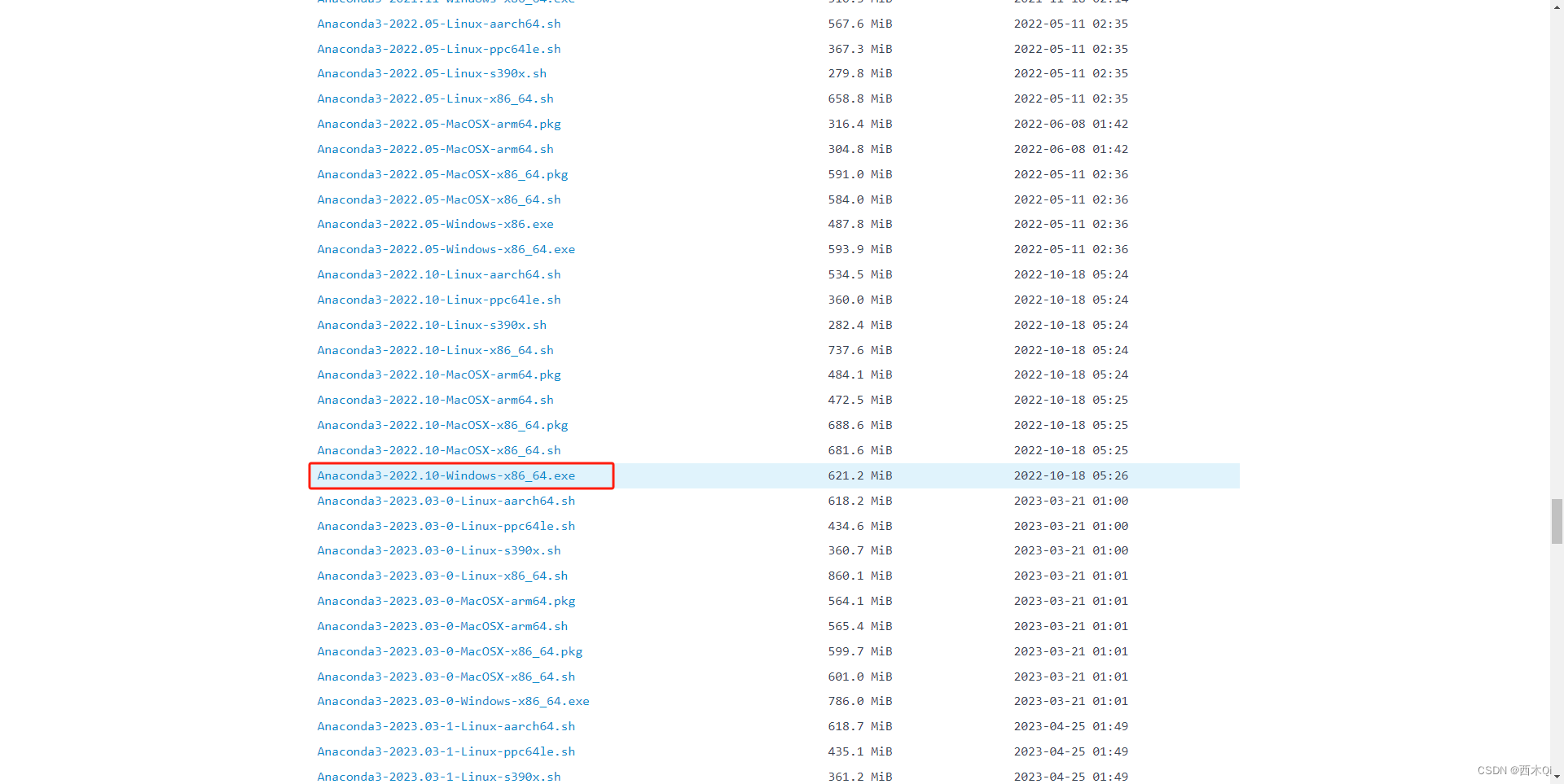Click Anaconda3-2023.03-0-Linux-s390x.sh link
The width and height of the screenshot is (1564, 784).
click(439, 550)
